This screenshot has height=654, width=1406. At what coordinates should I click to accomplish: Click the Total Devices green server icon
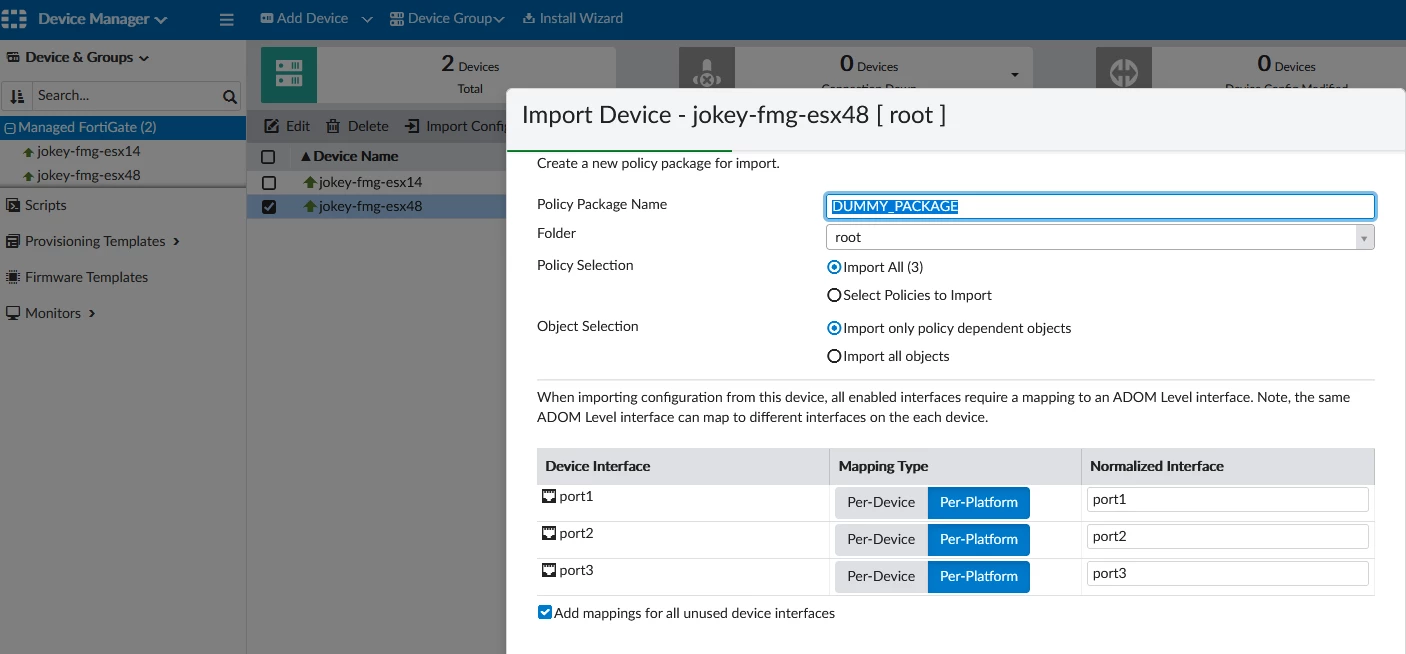coord(289,74)
